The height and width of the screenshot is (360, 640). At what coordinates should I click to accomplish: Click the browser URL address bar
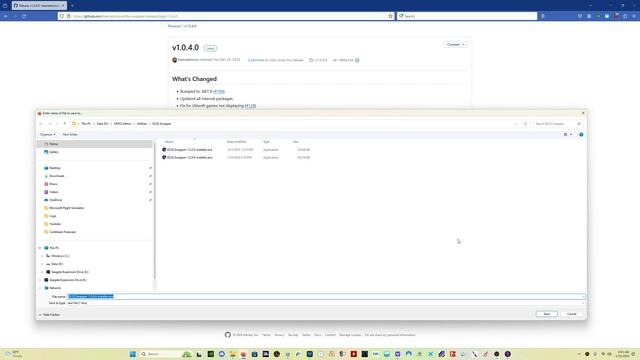[227, 16]
